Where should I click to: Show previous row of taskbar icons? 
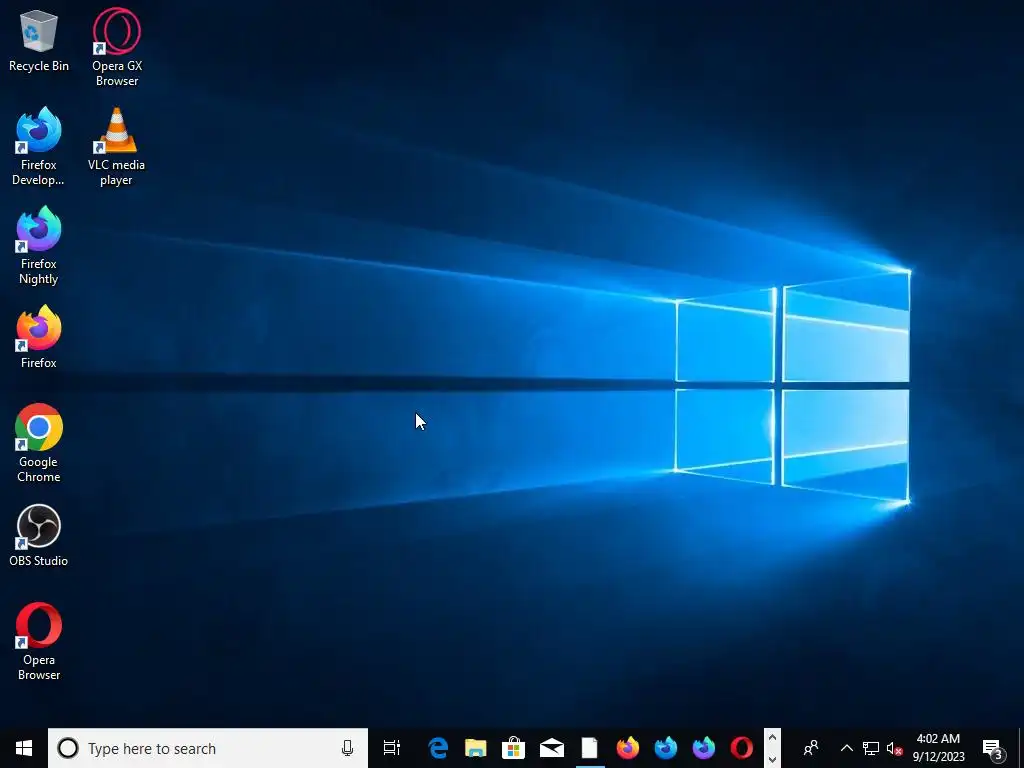tap(772, 737)
